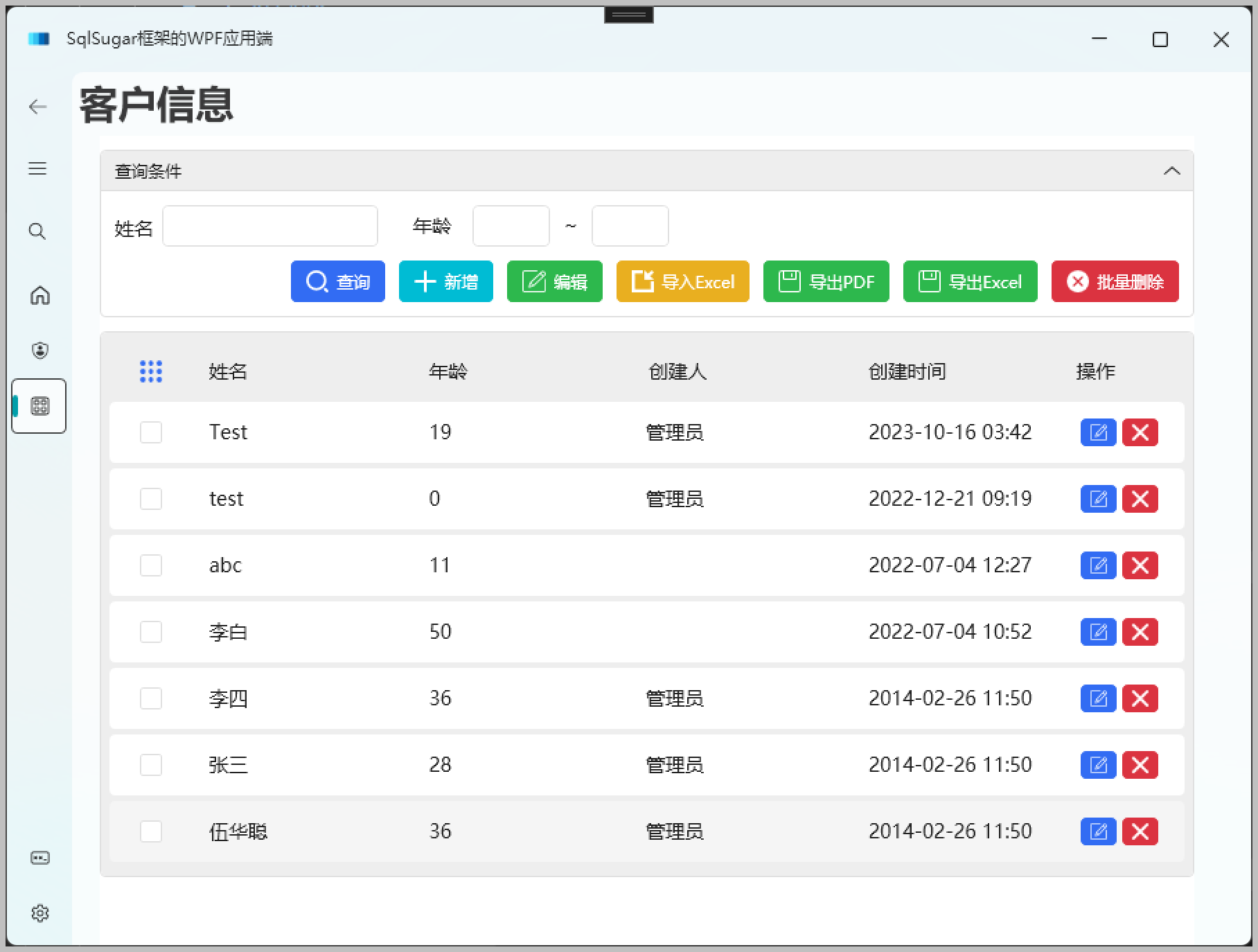This screenshot has height=952, width=1258.
Task: Toggle the hamburger navigation menu
Action: pyautogui.click(x=37, y=168)
